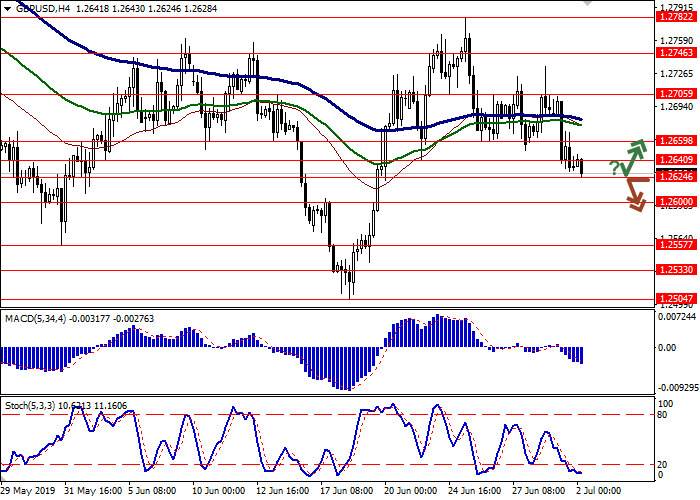Click the green question mark beside the arrows
This screenshot has width=700, height=500.
(x=612, y=168)
